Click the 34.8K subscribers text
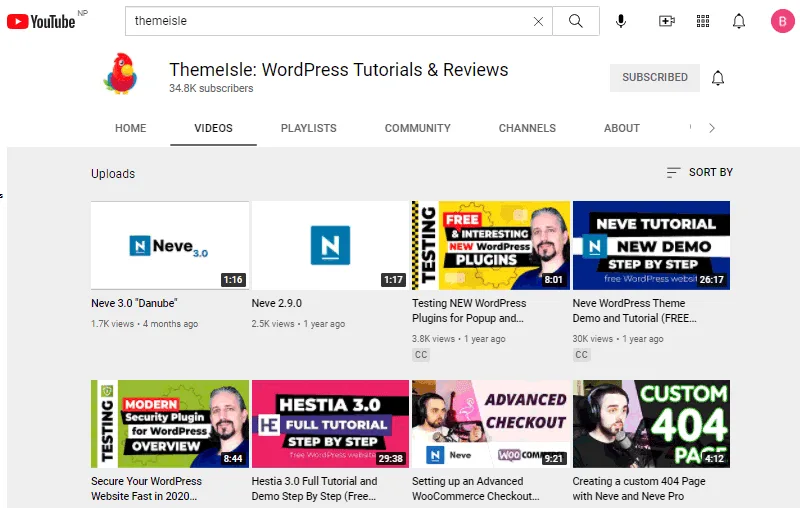The height and width of the screenshot is (508, 800). tap(211, 88)
